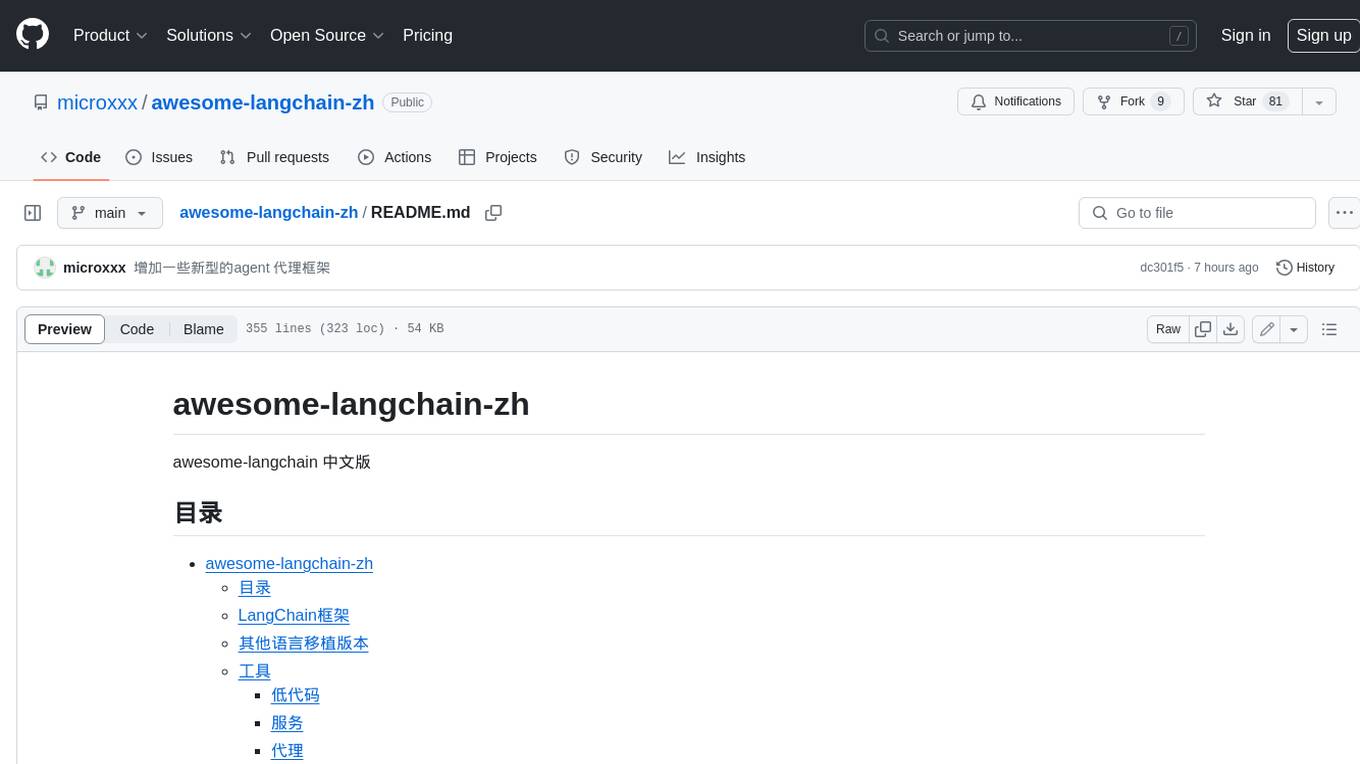The width and height of the screenshot is (1360, 764).
Task: Open the Open Source dropdown
Action: click(327, 35)
